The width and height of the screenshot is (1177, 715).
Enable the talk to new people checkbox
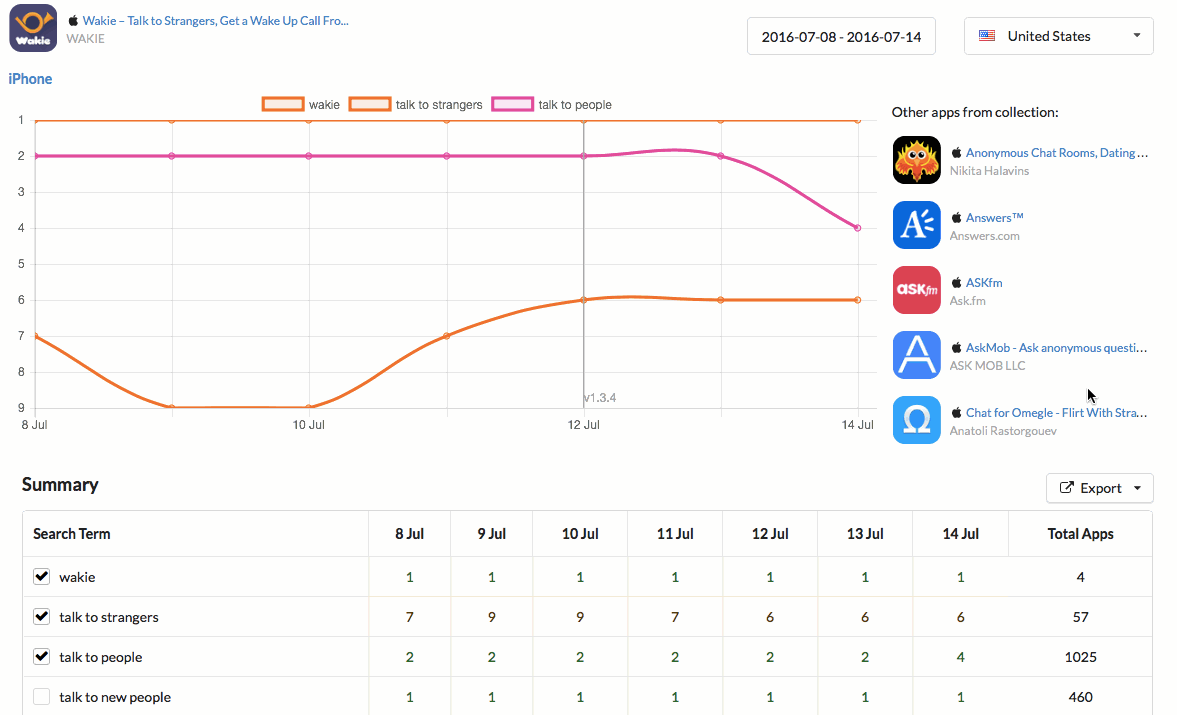pyautogui.click(x=42, y=697)
